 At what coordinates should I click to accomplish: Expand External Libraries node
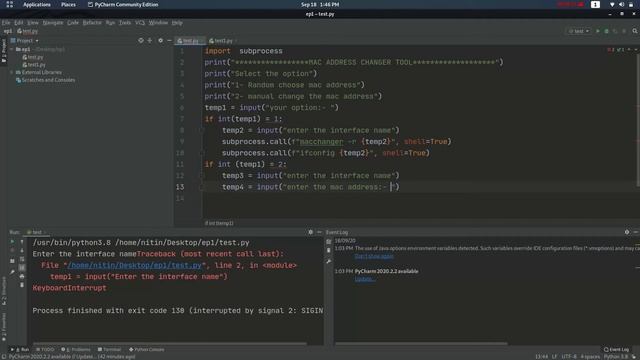(12, 72)
